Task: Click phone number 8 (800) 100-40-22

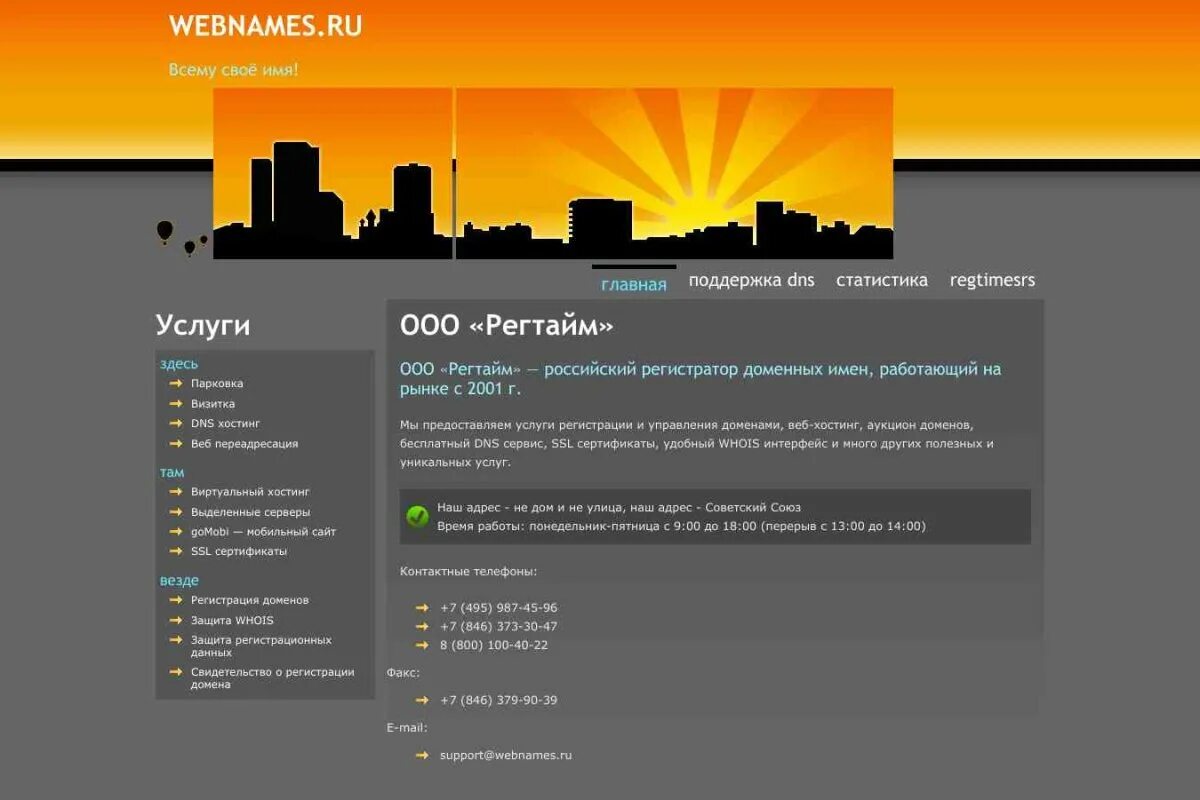Action: pyautogui.click(x=494, y=645)
